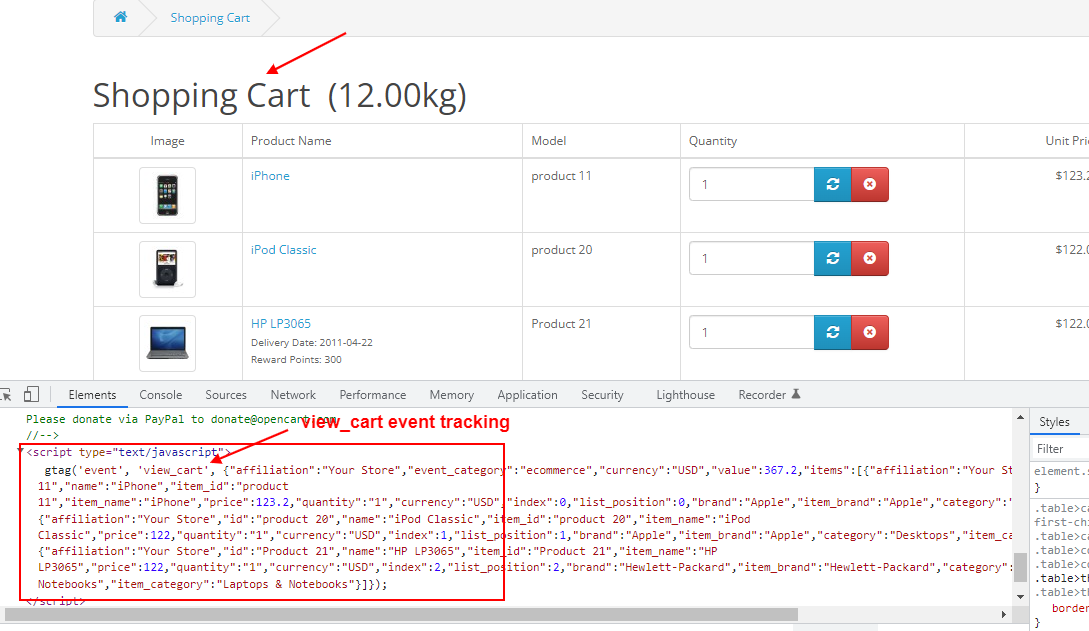This screenshot has height=631, width=1089.
Task: Open the Lighthouse tab
Action: tap(685, 395)
